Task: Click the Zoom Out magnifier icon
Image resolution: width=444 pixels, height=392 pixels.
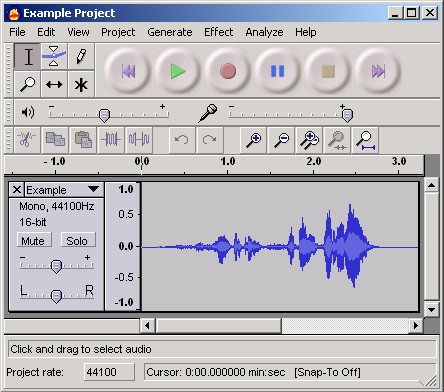Action: (x=282, y=140)
